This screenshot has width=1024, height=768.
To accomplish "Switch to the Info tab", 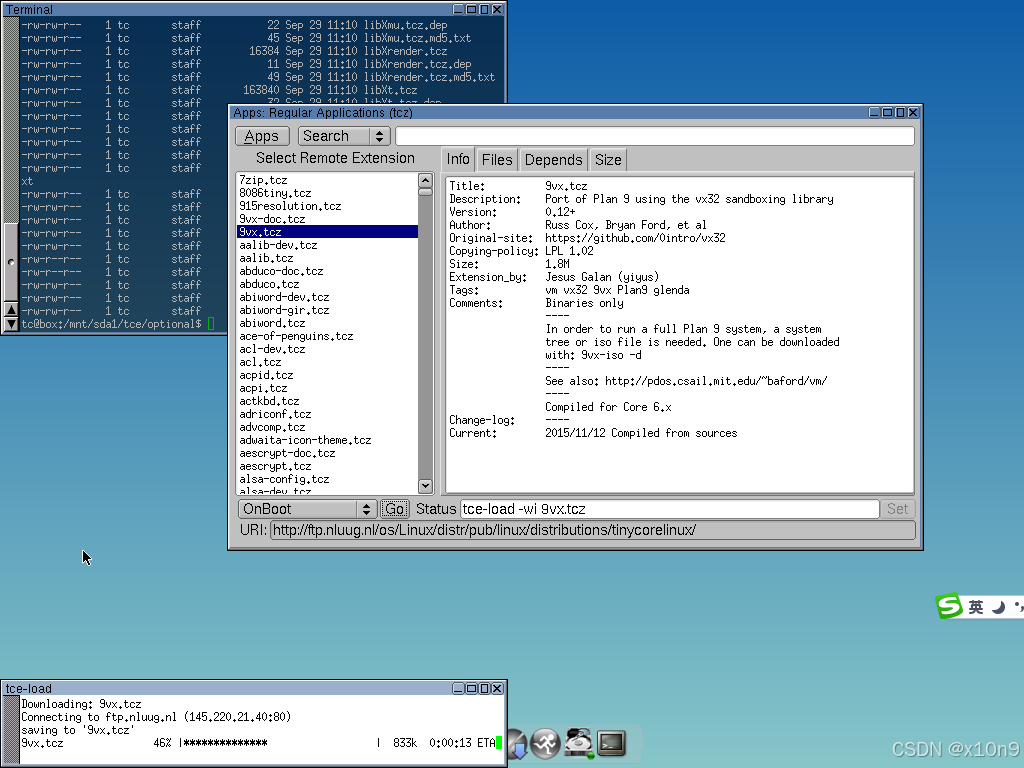I will pos(458,159).
